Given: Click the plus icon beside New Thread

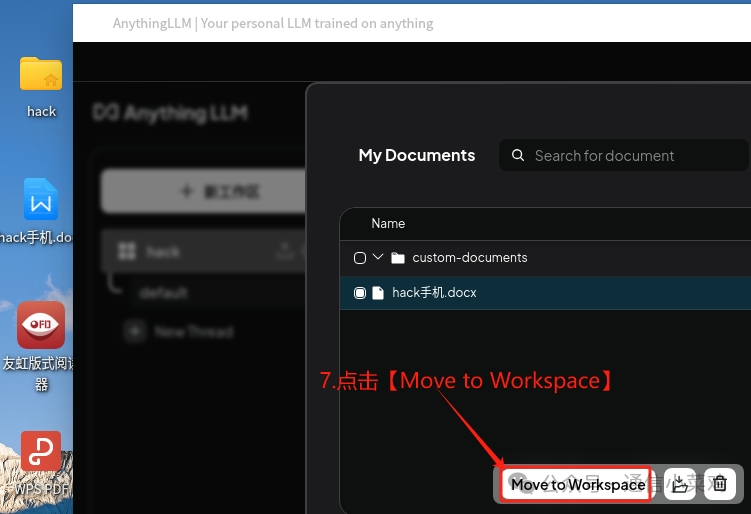Looking at the screenshot, I should pos(135,331).
